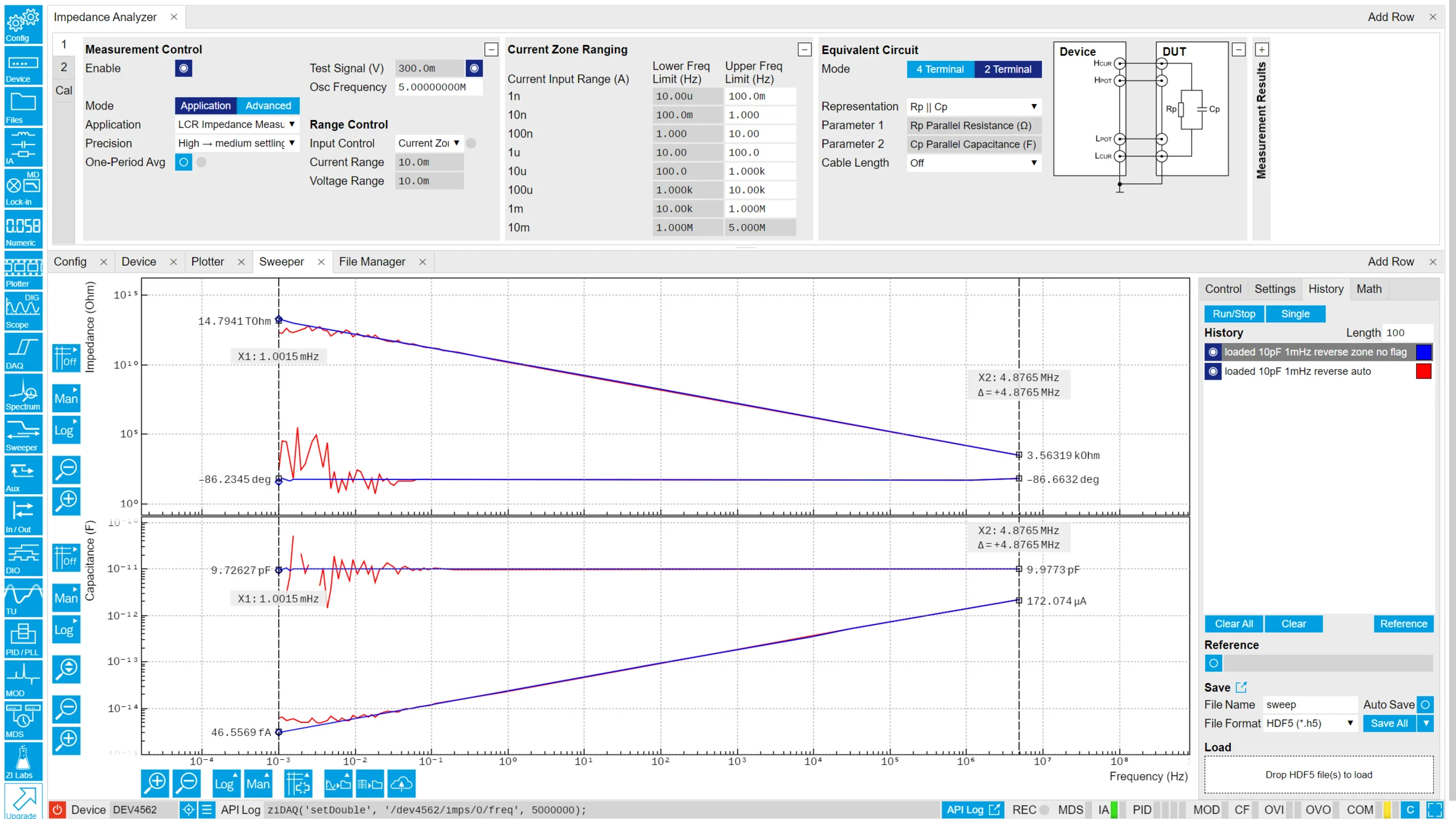Select the 2 Terminal mode
Viewport: 1456px width, 819px height.
click(x=1008, y=69)
